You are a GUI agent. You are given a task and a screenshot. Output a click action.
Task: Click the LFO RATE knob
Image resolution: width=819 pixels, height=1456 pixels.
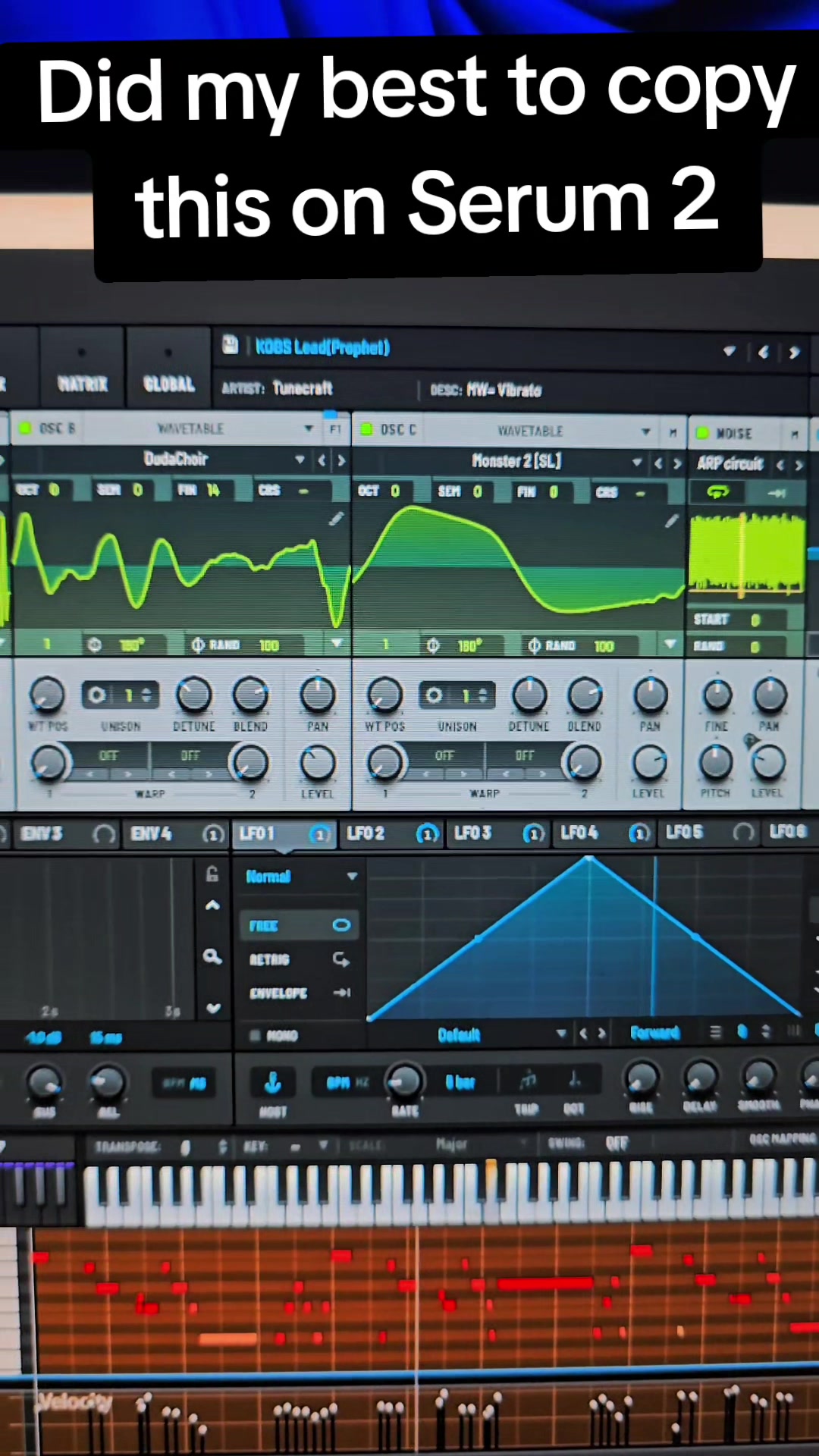404,1081
